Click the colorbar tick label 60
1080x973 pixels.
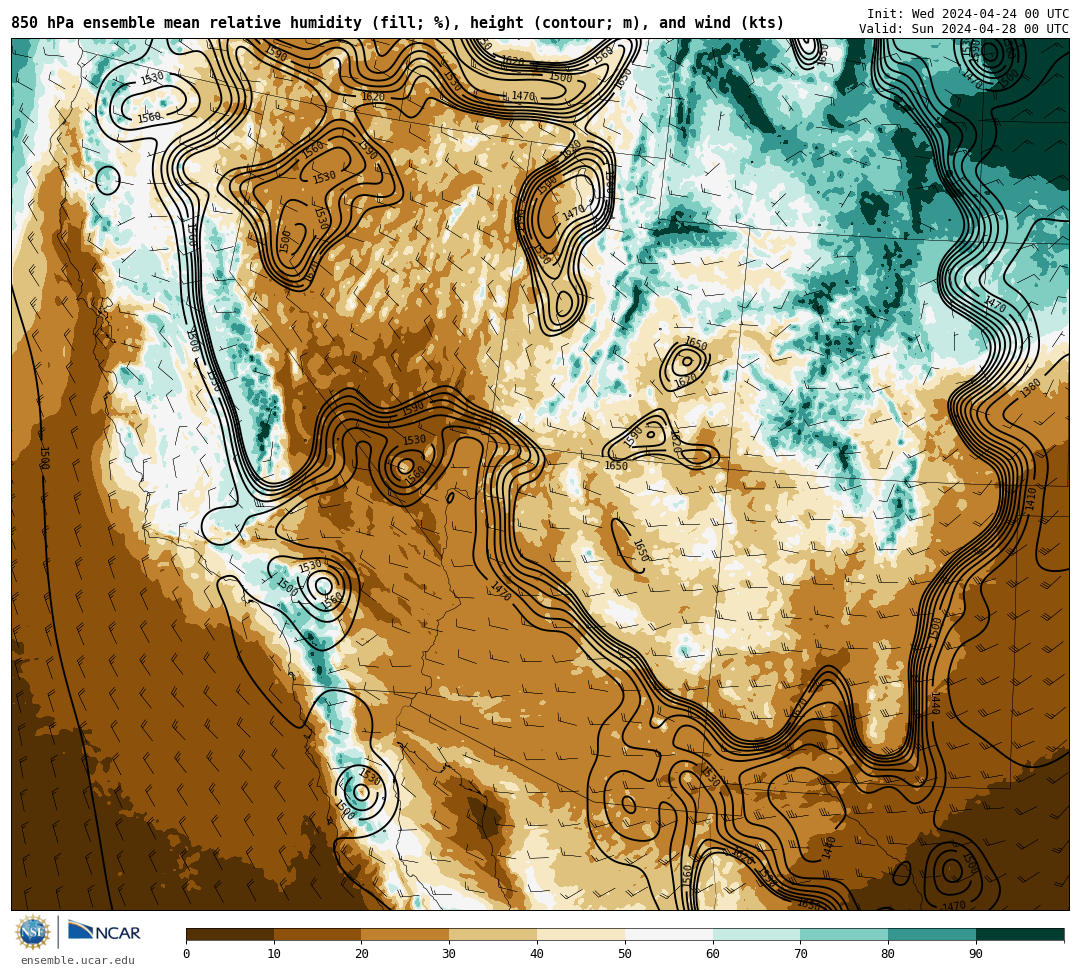pos(713,954)
